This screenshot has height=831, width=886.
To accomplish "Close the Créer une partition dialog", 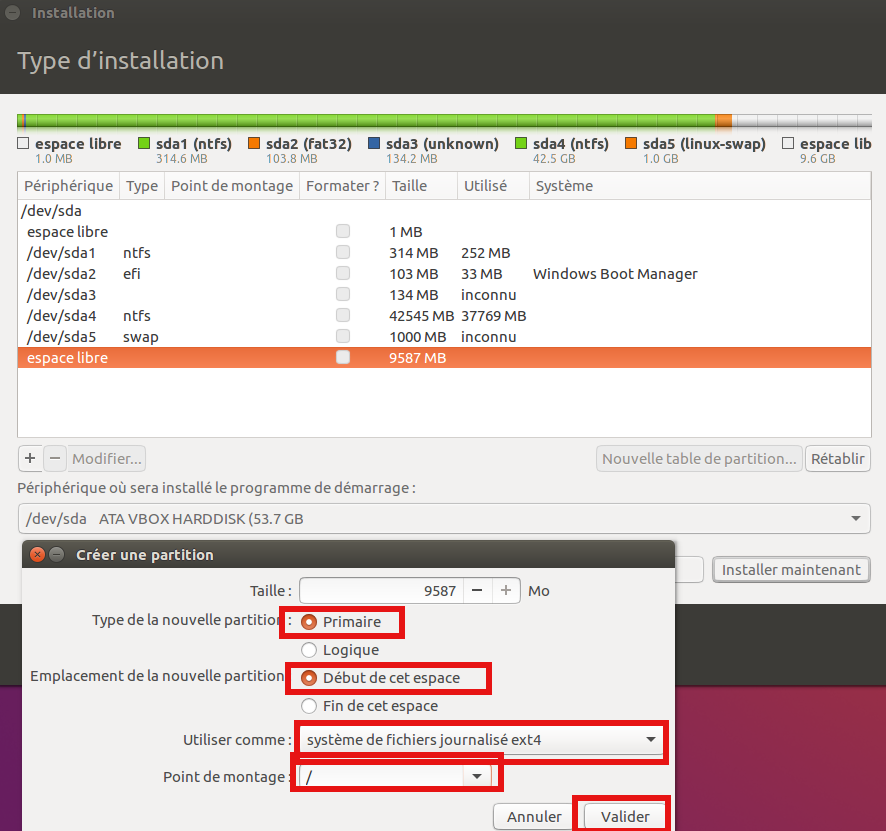I will (x=37, y=555).
